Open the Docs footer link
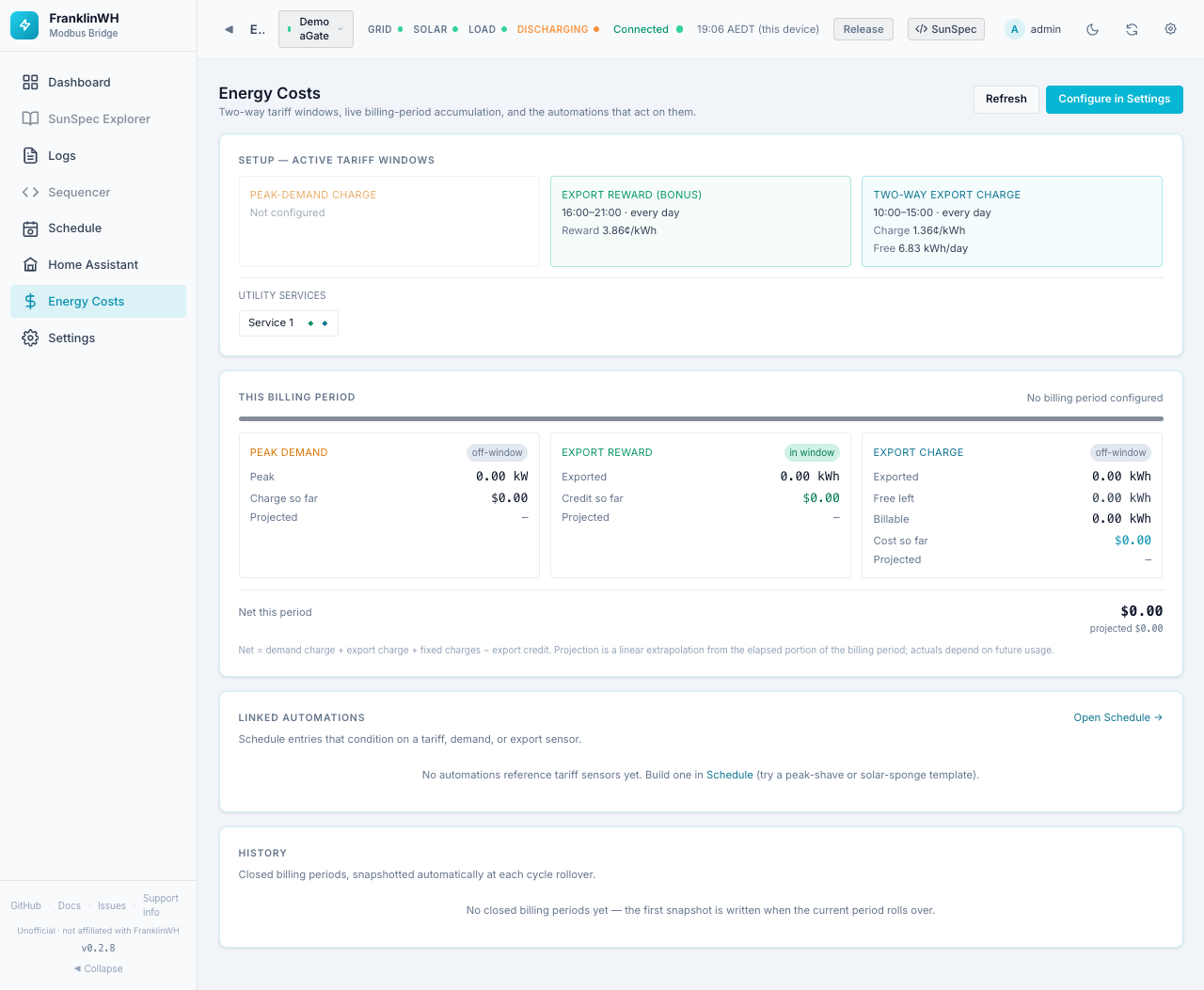This screenshot has height=990, width=1204. coord(70,905)
